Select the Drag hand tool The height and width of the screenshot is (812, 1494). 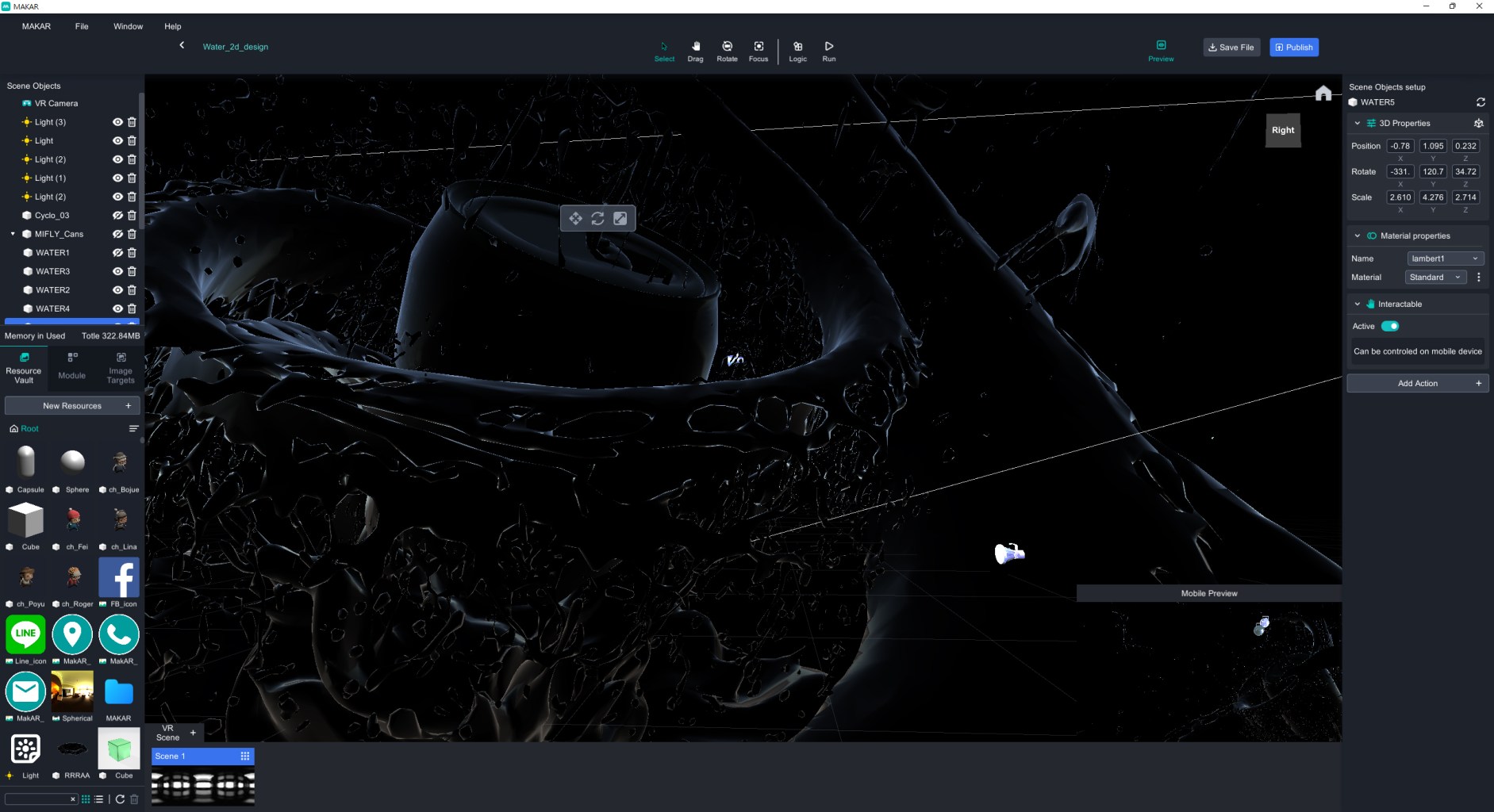[695, 51]
